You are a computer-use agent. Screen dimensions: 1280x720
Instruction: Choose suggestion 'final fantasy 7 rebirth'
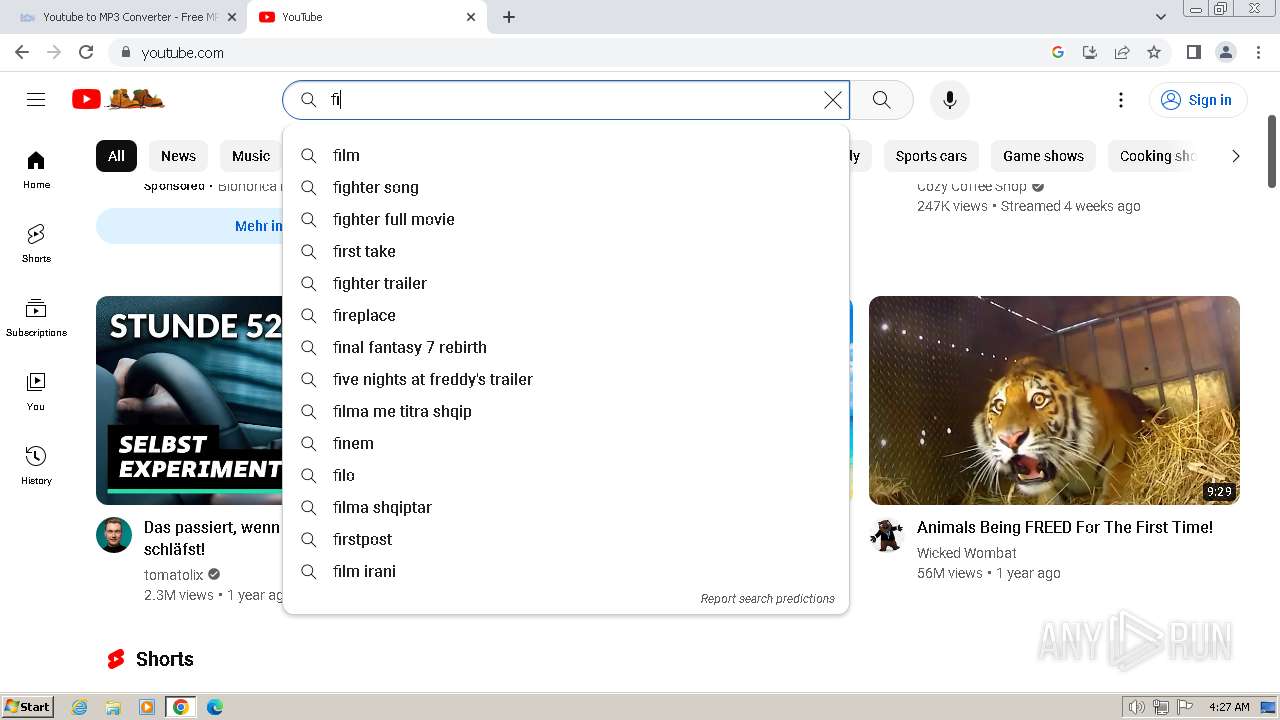pyautogui.click(x=566, y=347)
